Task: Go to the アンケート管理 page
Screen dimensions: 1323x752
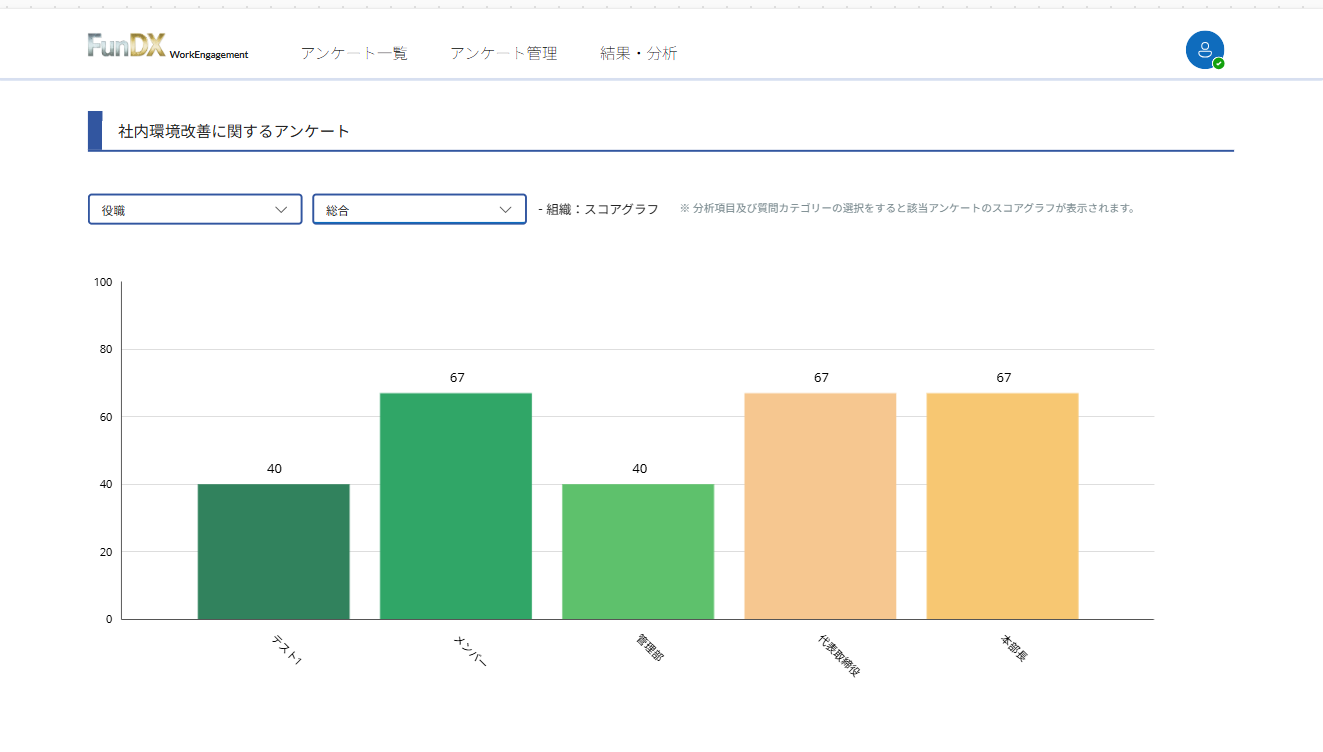Action: pos(503,54)
